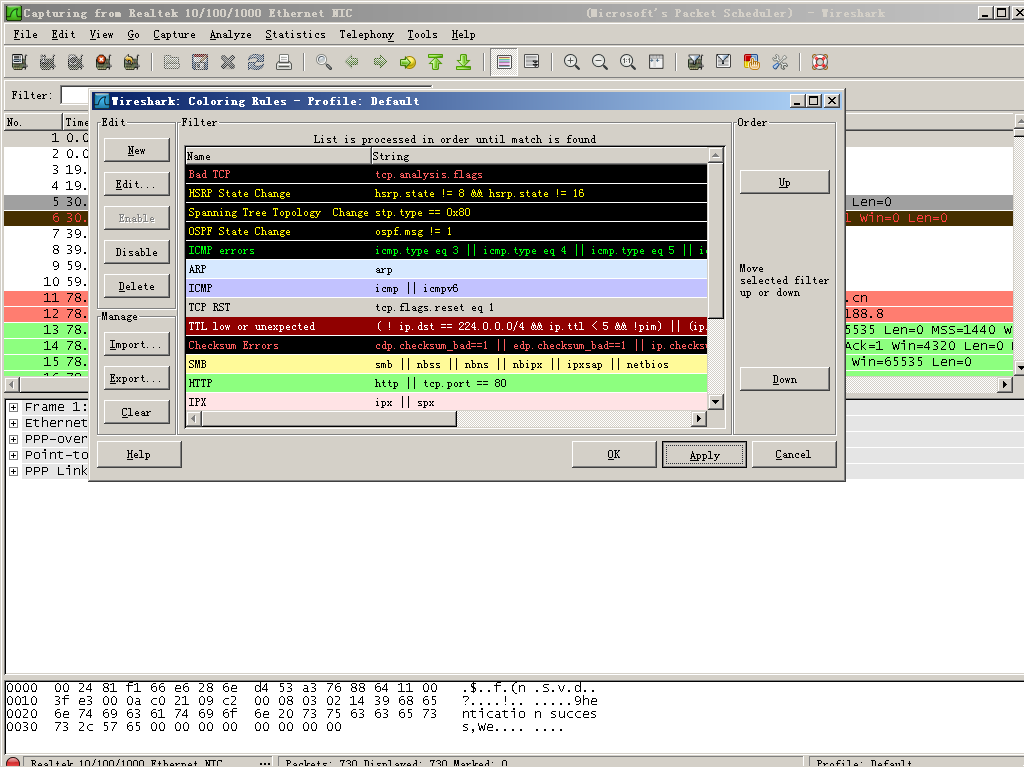This screenshot has height=768, width=1024.
Task: Select the SMB yellow coloring rule
Action: [447, 364]
